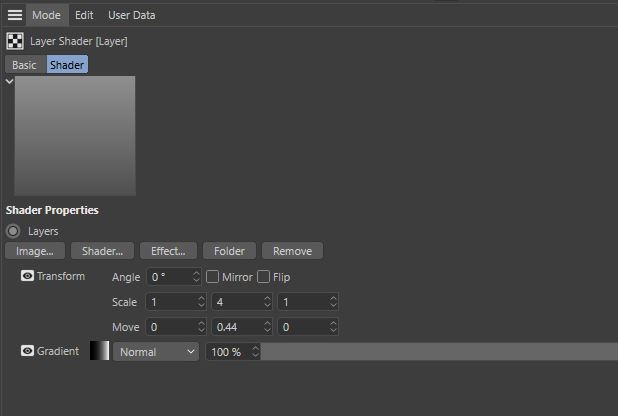Open the Normal blend mode dropdown
The image size is (618, 416).
point(156,352)
